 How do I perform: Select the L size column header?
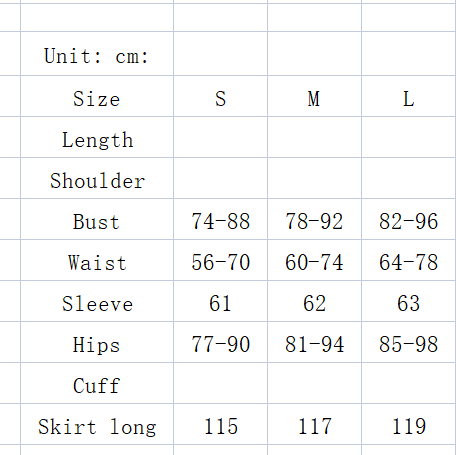click(x=409, y=96)
